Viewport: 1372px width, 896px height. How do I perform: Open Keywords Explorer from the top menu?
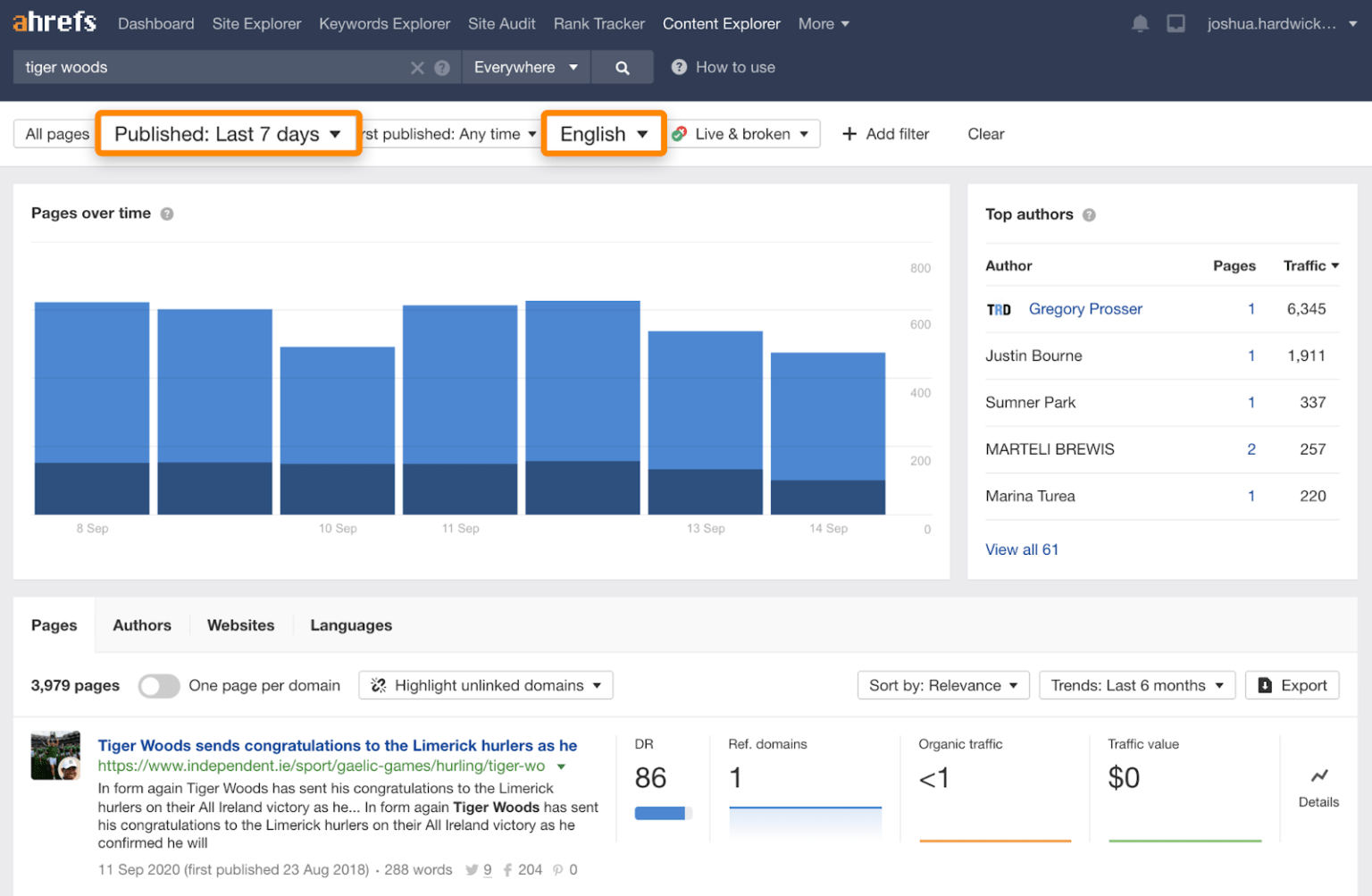coord(384,23)
